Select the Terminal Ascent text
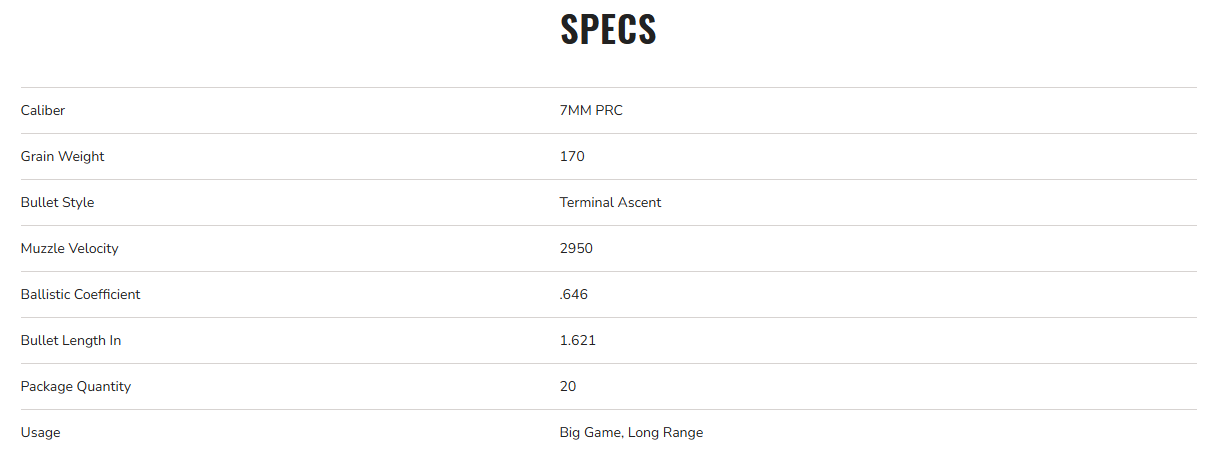The width and height of the screenshot is (1211, 457). coord(610,202)
